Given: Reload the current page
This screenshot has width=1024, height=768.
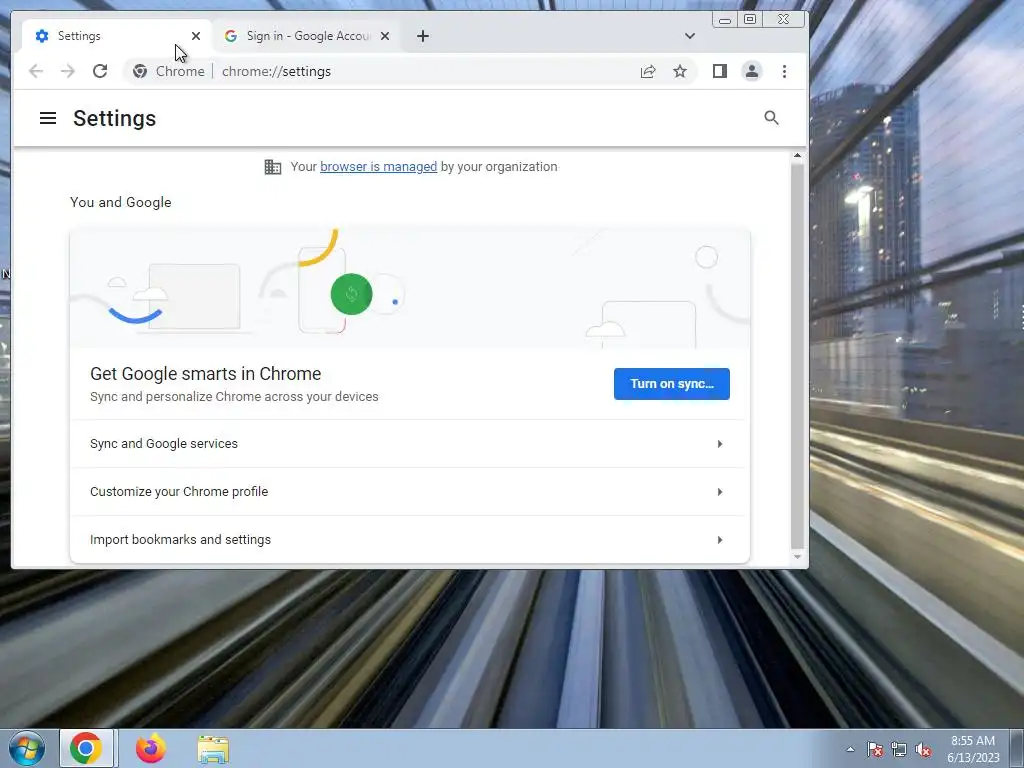Looking at the screenshot, I should click(x=100, y=71).
